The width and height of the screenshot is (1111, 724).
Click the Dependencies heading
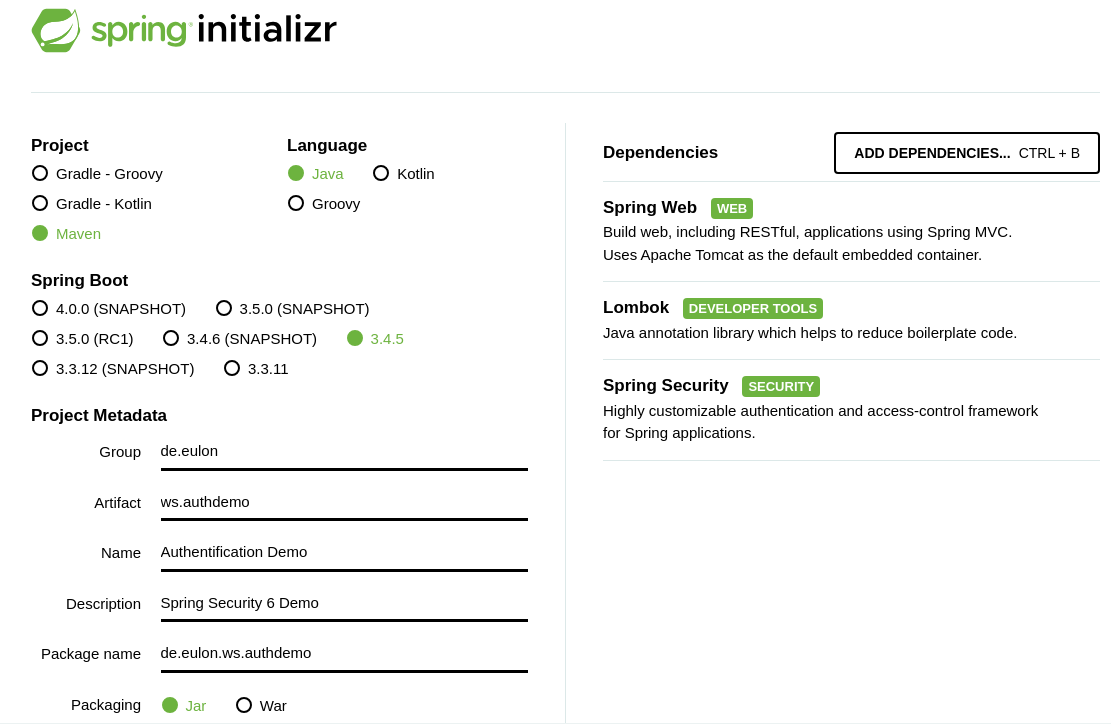pyautogui.click(x=660, y=153)
